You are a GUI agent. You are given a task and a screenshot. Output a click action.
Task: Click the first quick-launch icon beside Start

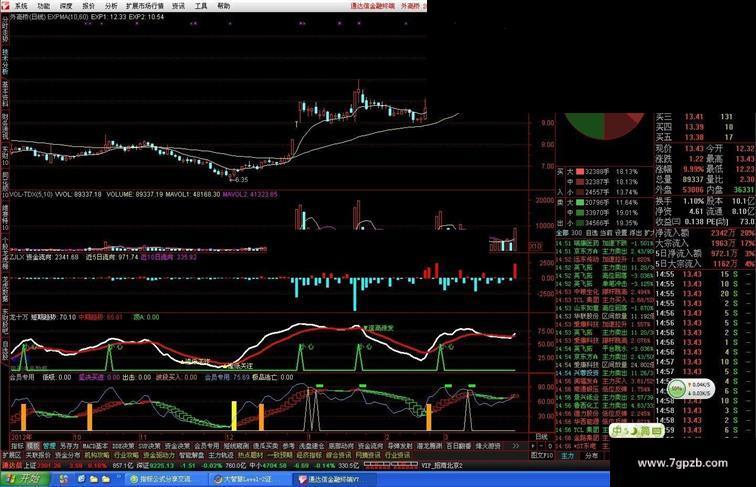point(64,479)
